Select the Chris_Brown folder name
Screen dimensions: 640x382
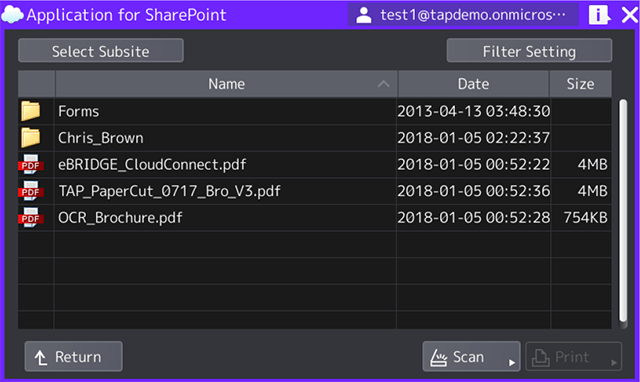[100, 138]
